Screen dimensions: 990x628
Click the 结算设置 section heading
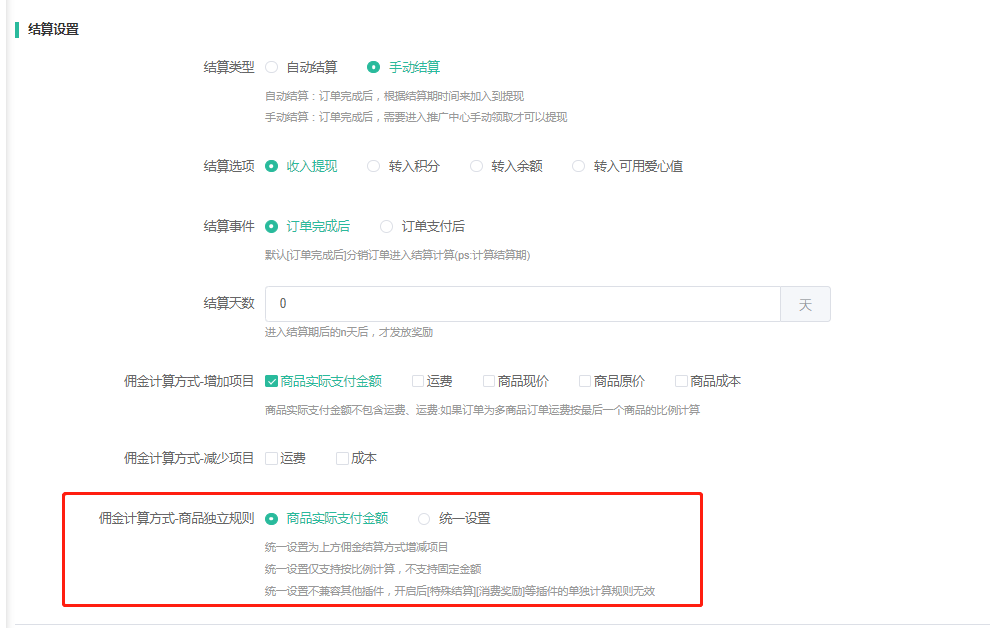pyautogui.click(x=53, y=29)
